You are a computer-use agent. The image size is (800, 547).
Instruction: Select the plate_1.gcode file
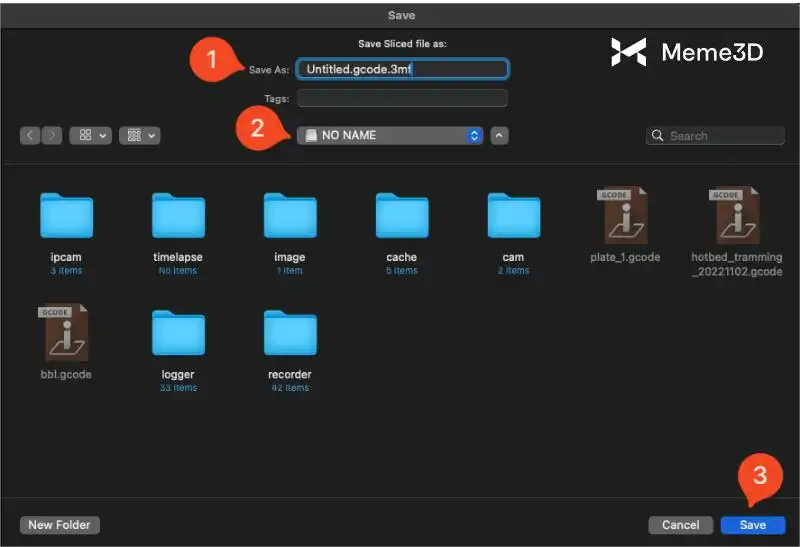pos(625,215)
